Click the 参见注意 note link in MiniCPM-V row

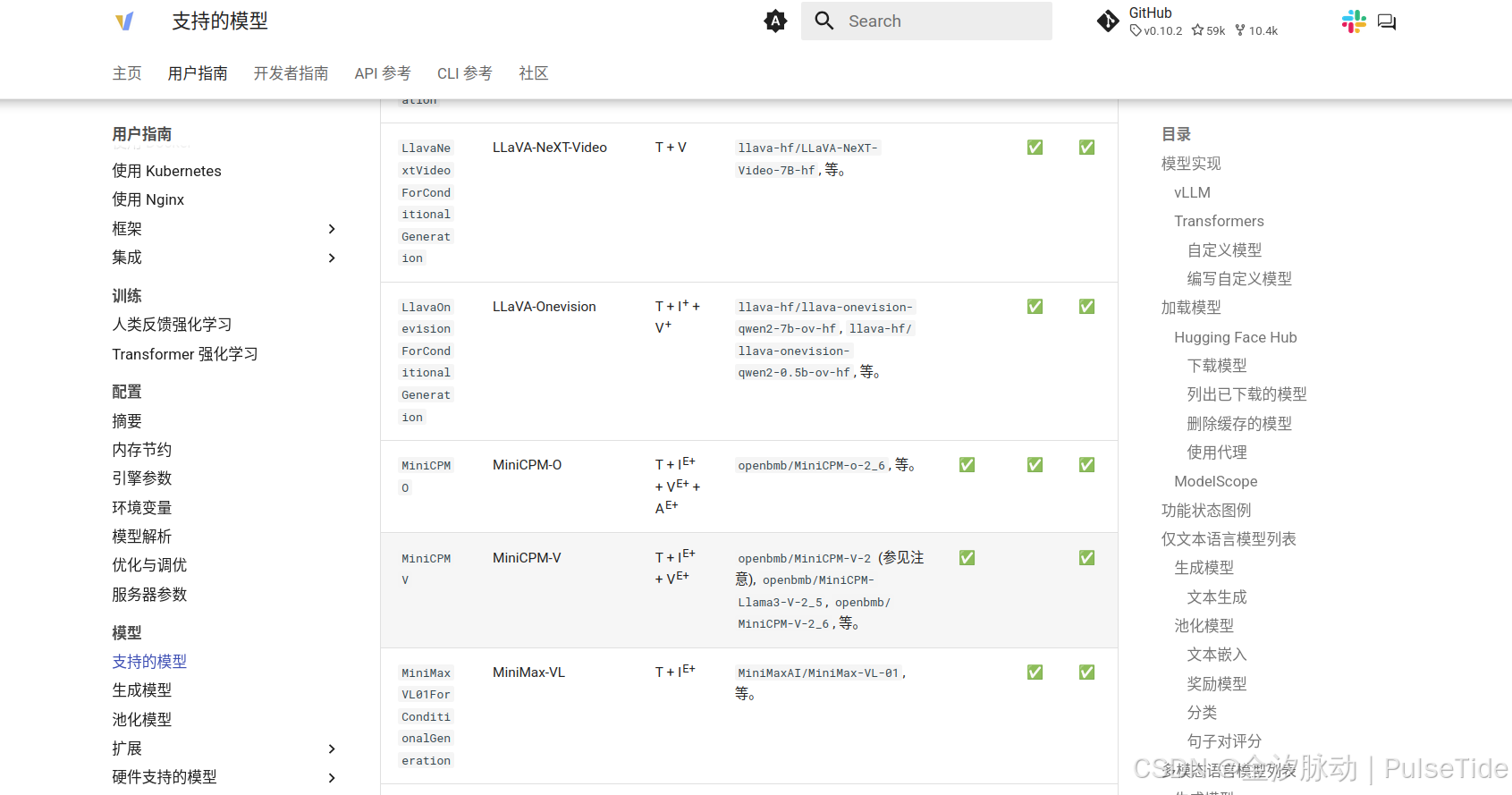(x=829, y=569)
